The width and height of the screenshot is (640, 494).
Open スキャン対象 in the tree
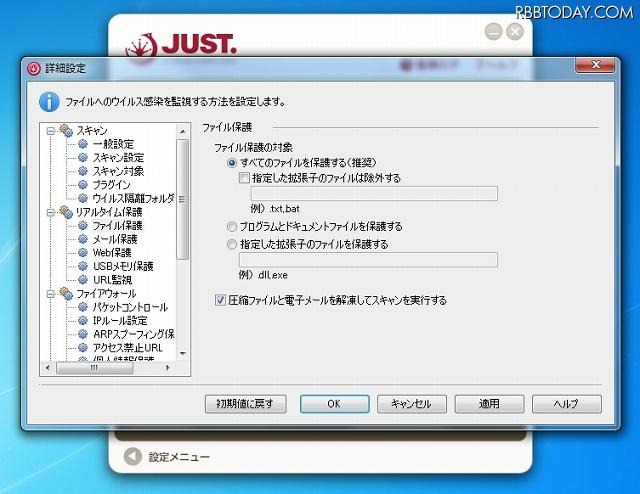[x=118, y=171]
